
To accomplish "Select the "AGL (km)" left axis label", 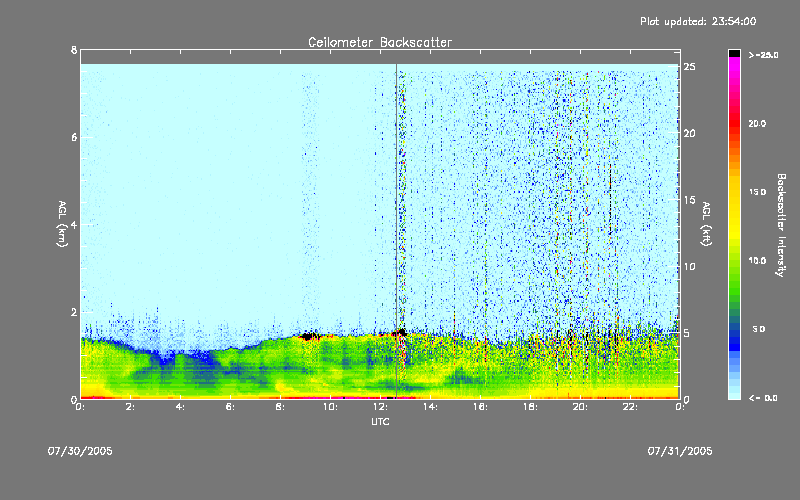I will pos(62,224).
